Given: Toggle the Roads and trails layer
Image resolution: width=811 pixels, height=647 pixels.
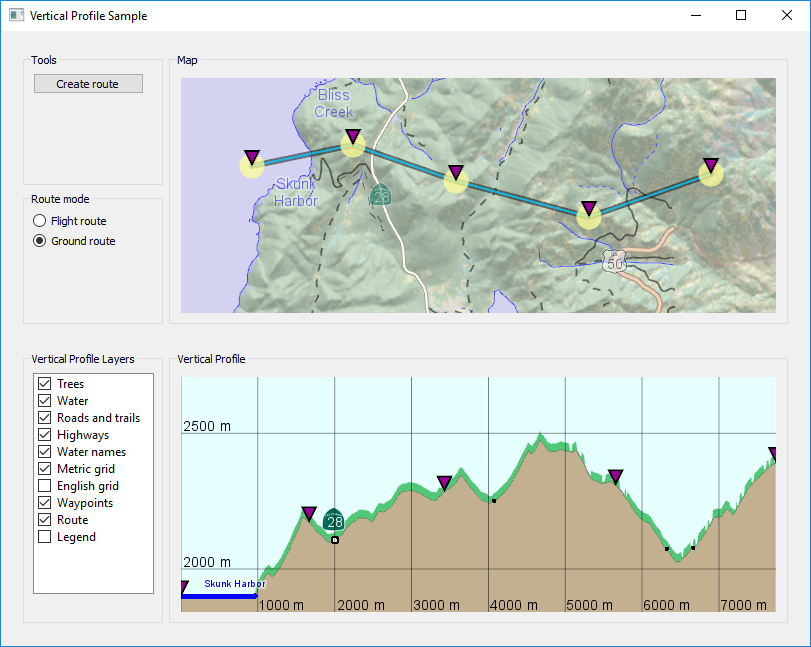Looking at the screenshot, I should (x=44, y=418).
